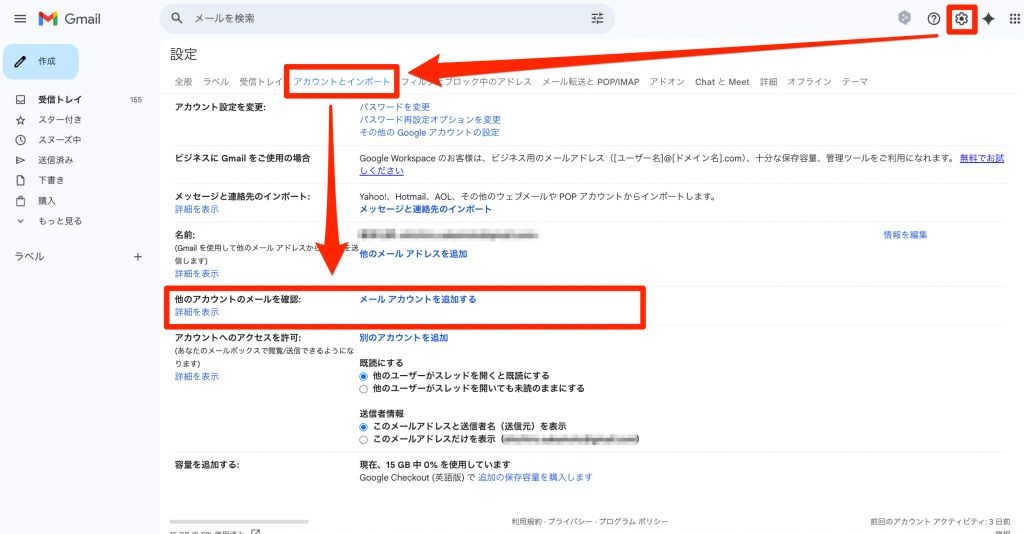1024x534 pixels.
Task: Click the Gemini sparkle icon
Action: click(988, 19)
